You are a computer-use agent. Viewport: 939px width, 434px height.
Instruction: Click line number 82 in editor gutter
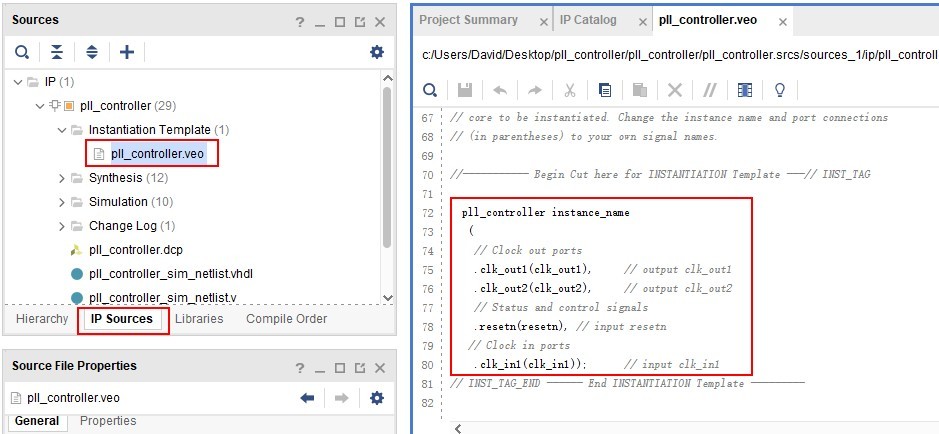[427, 403]
